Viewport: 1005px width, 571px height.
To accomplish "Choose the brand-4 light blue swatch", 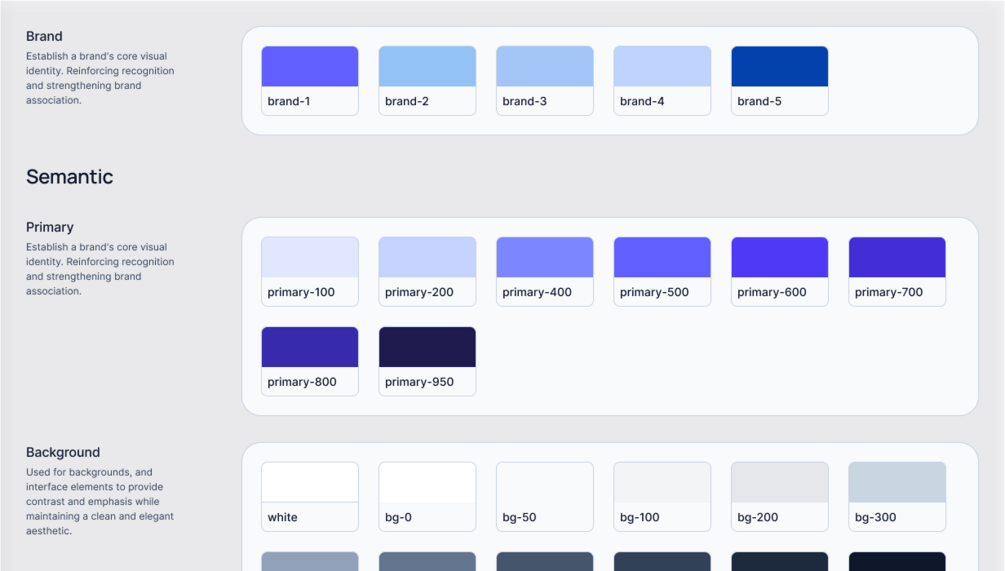I will [662, 81].
